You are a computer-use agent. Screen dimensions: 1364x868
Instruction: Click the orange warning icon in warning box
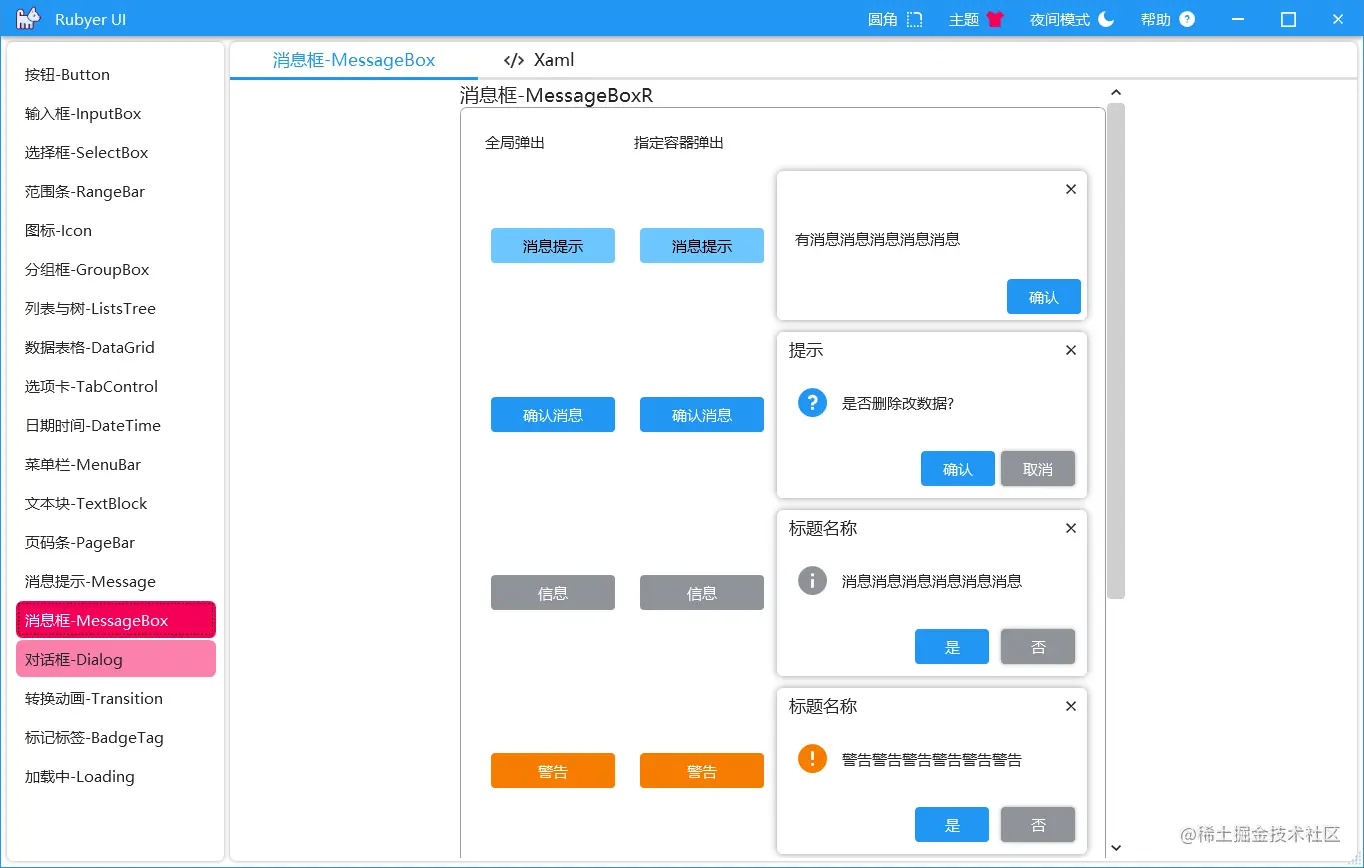tap(811, 758)
